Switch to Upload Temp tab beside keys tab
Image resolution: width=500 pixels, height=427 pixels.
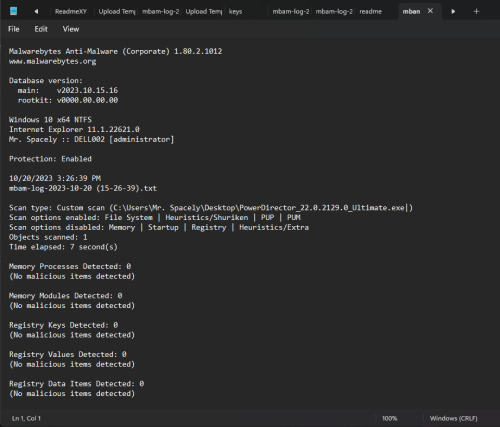(x=204, y=11)
